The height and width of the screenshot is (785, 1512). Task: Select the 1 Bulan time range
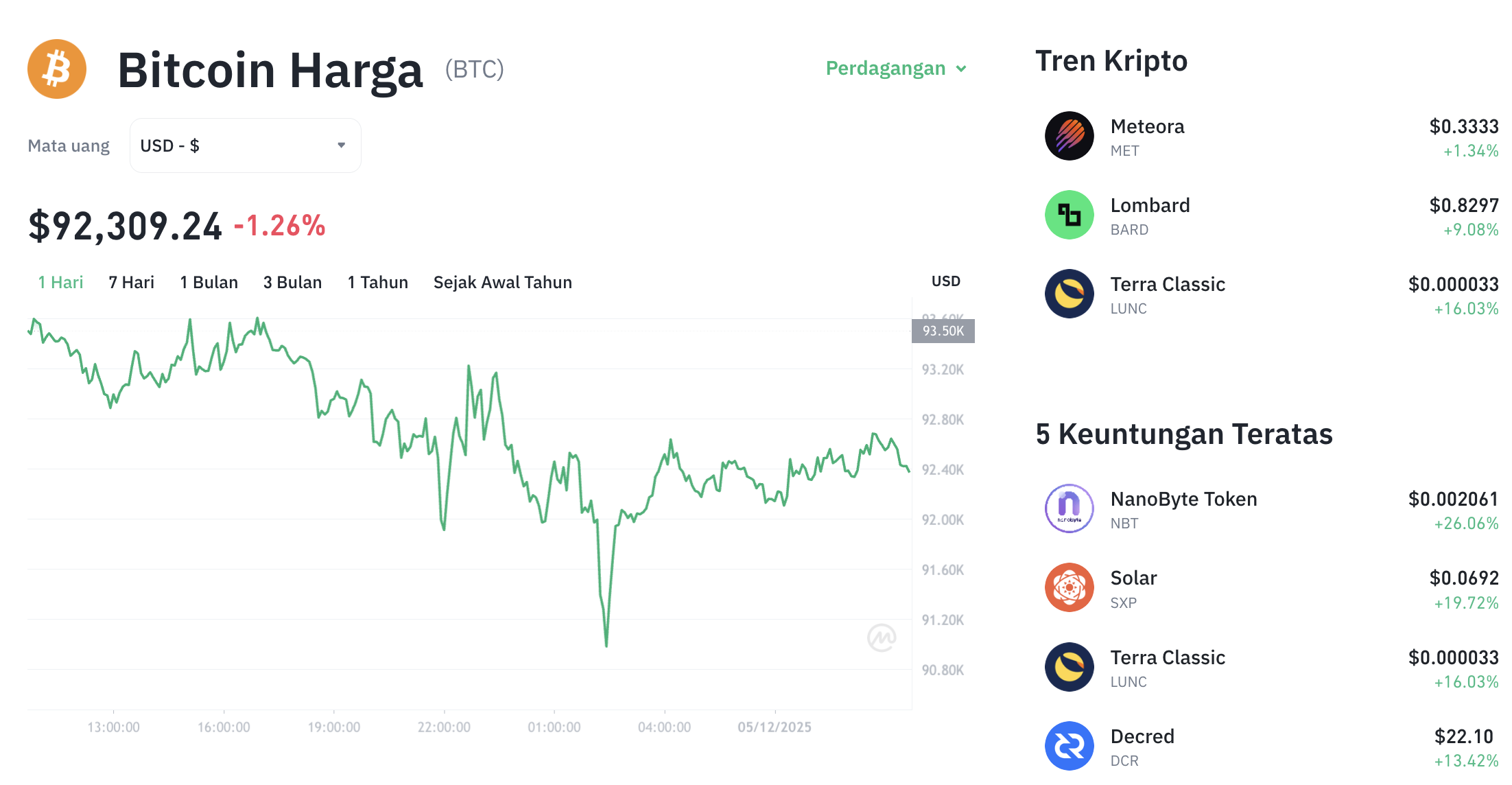(x=209, y=282)
